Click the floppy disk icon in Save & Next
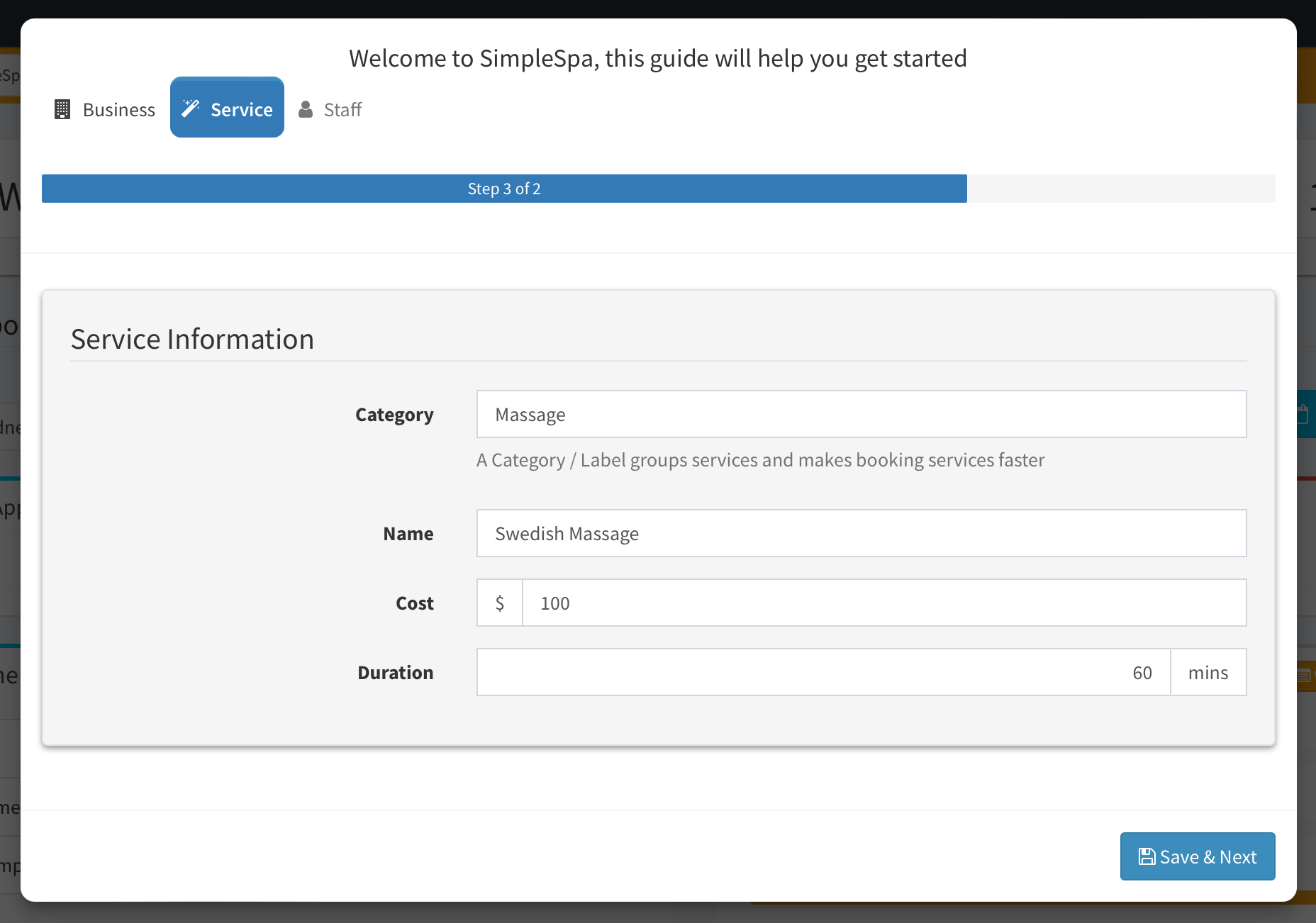The height and width of the screenshot is (923, 1316). (1146, 856)
